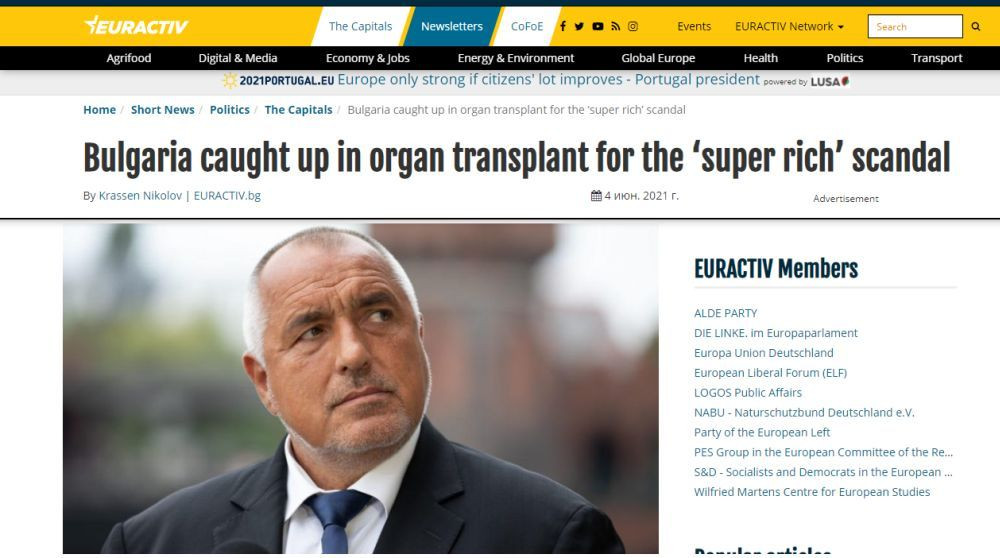
Task: Open the CoFoE tab
Action: tap(527, 26)
